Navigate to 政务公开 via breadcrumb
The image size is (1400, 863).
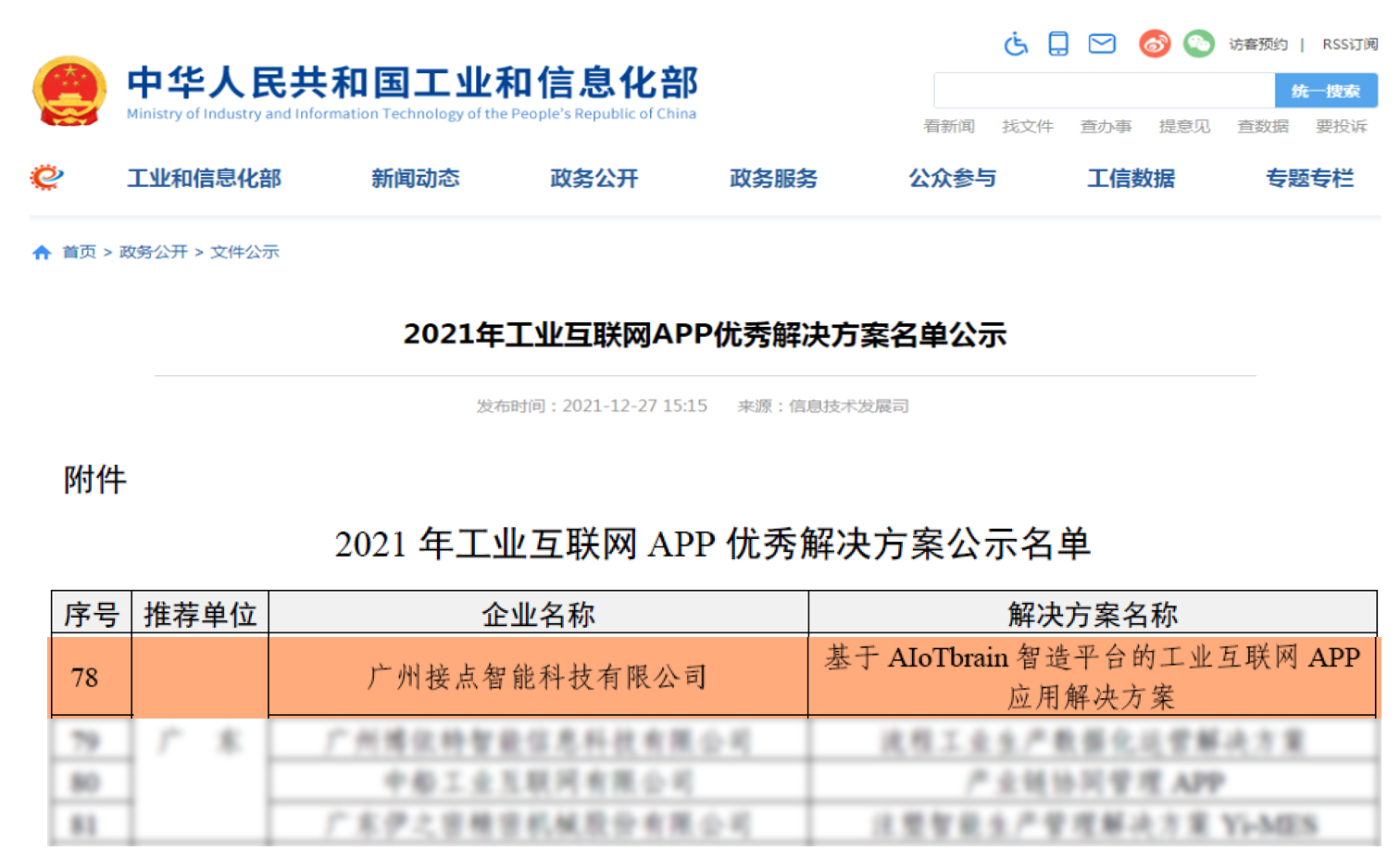point(152,251)
